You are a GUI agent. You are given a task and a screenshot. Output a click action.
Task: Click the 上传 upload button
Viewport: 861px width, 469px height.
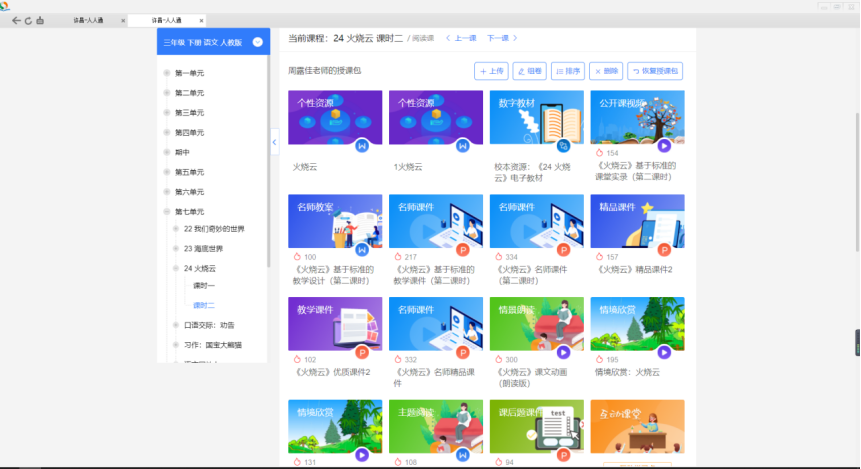(491, 71)
